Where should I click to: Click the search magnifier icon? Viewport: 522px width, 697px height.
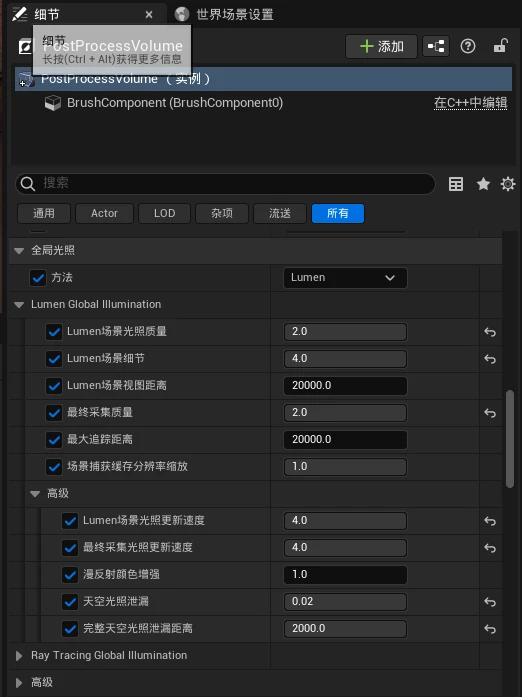coord(28,184)
